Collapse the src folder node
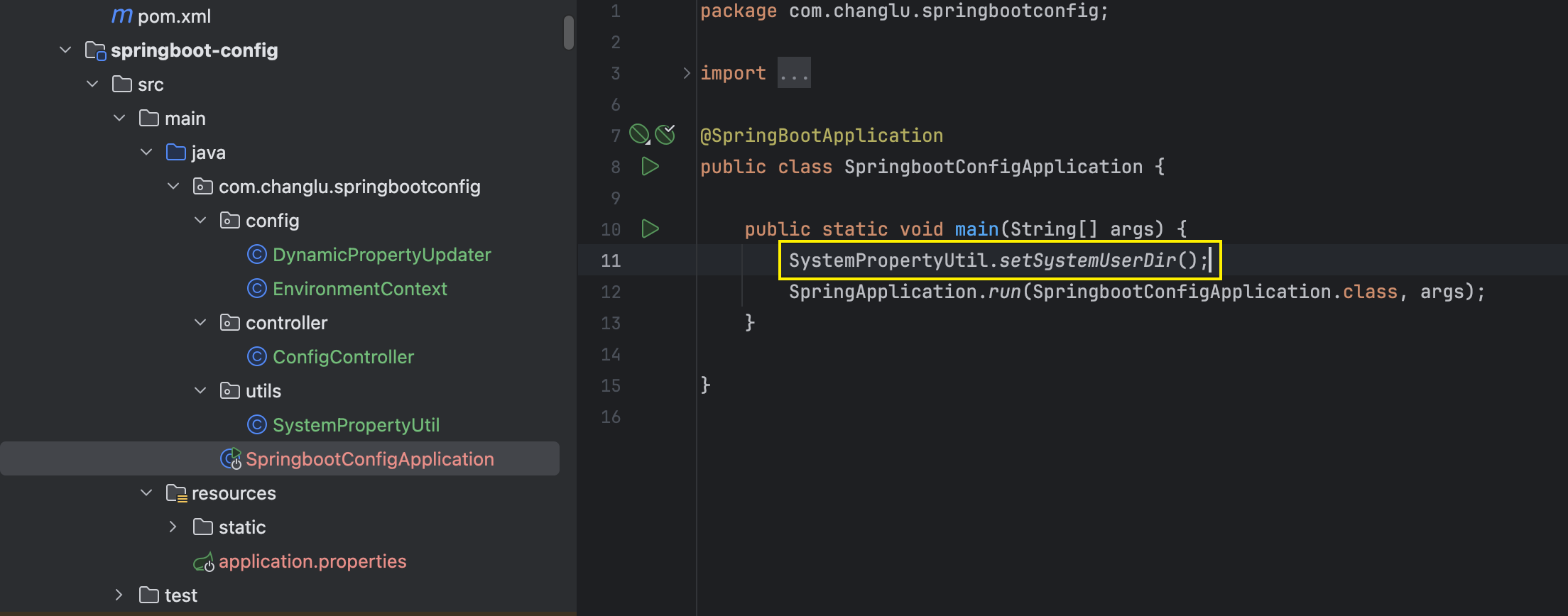1568x616 pixels. [92, 84]
